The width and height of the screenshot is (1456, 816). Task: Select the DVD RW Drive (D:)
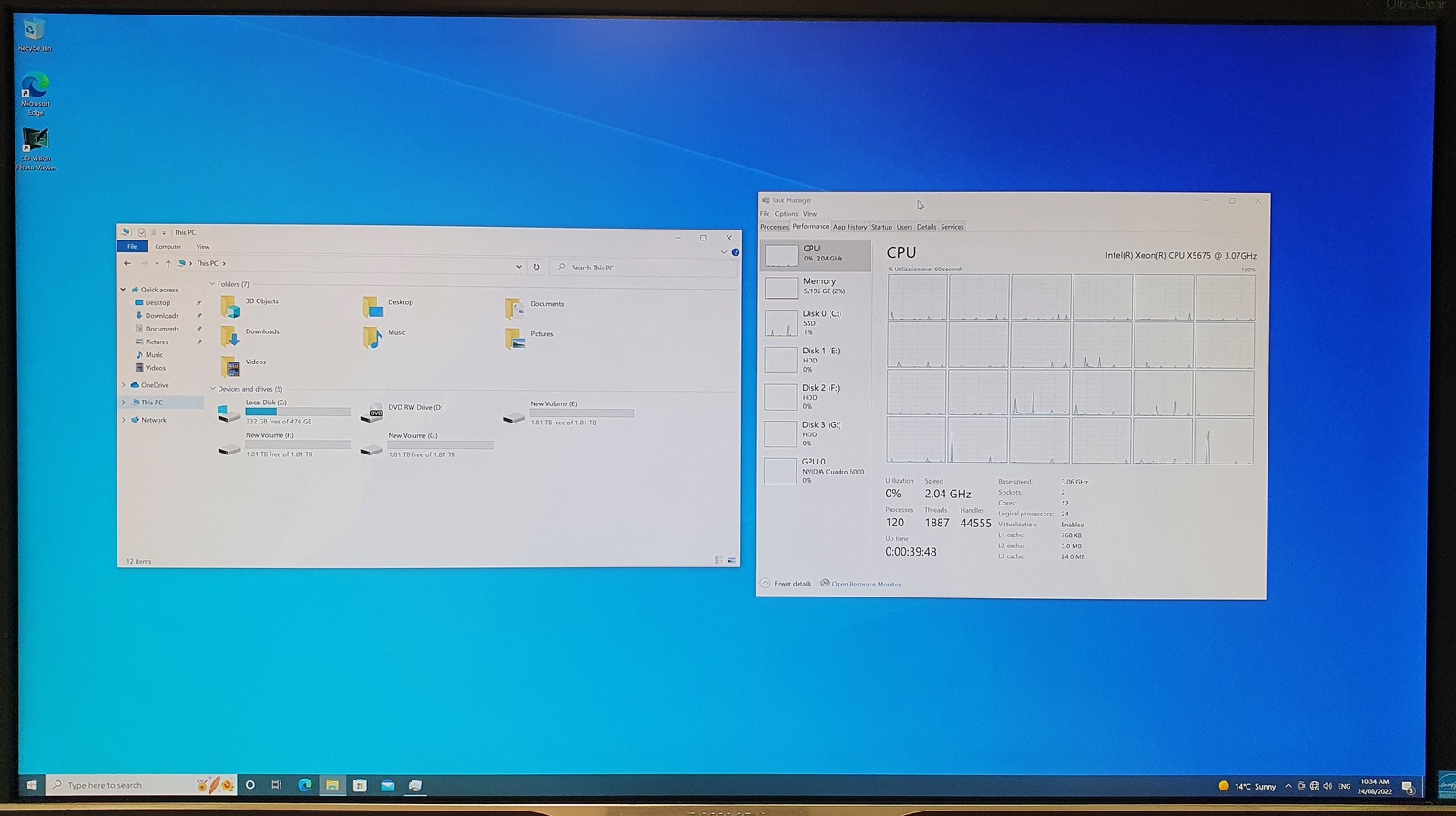[x=402, y=413]
